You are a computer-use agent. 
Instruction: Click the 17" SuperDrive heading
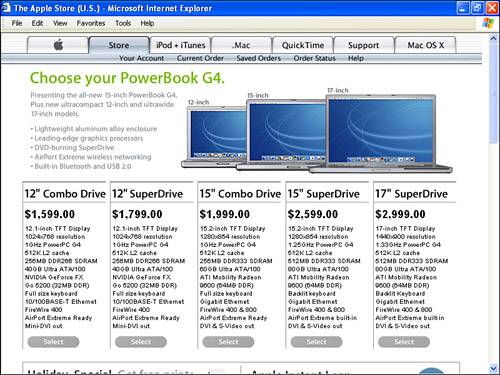click(x=411, y=194)
